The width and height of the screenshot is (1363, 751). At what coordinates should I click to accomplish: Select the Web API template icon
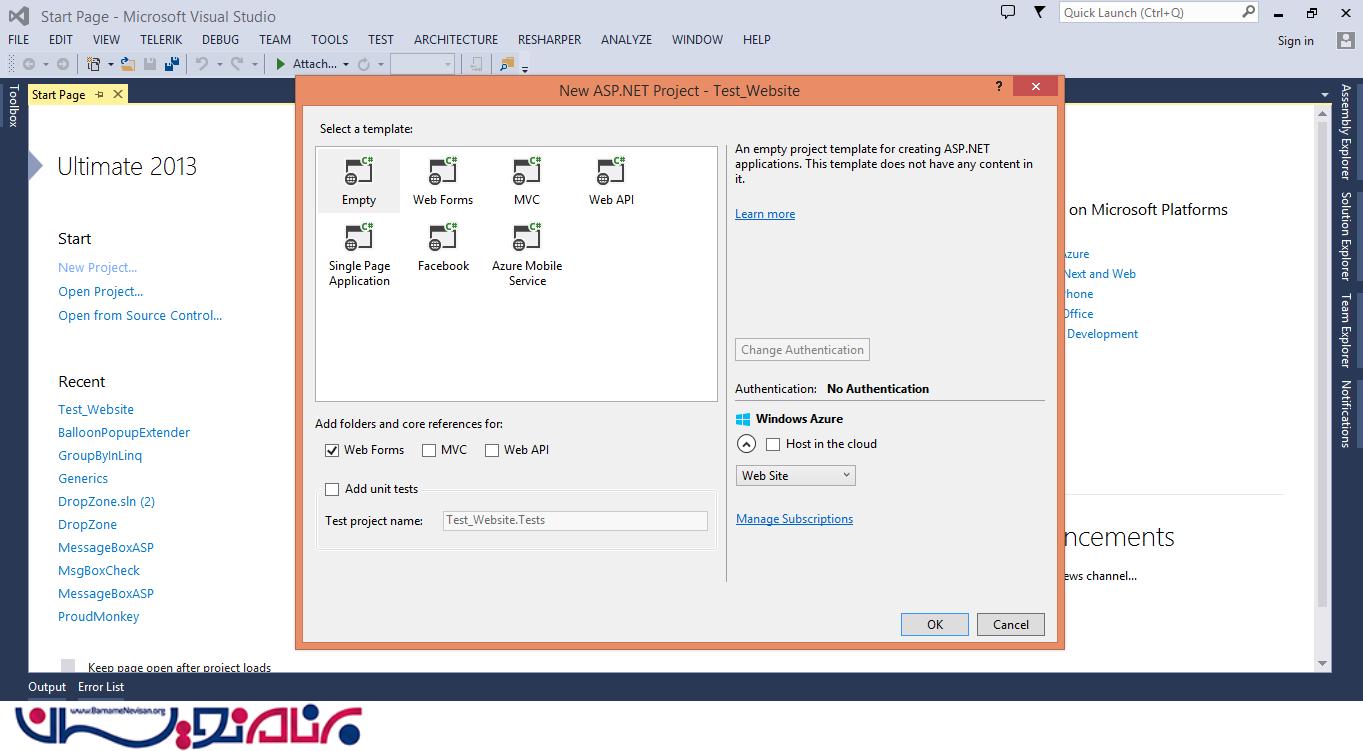click(610, 172)
